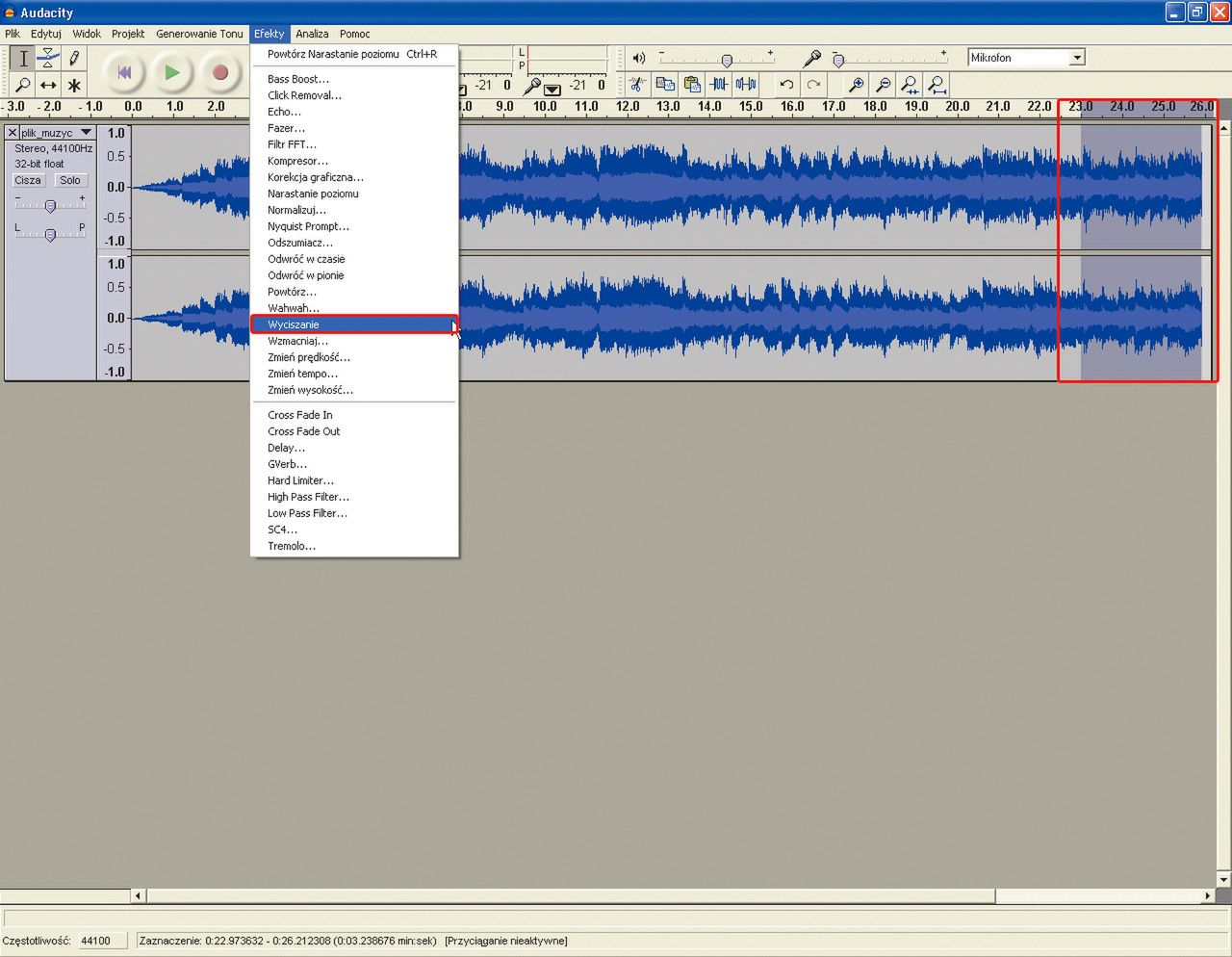This screenshot has width=1232, height=957.
Task: Click the green Play button
Action: [x=171, y=72]
